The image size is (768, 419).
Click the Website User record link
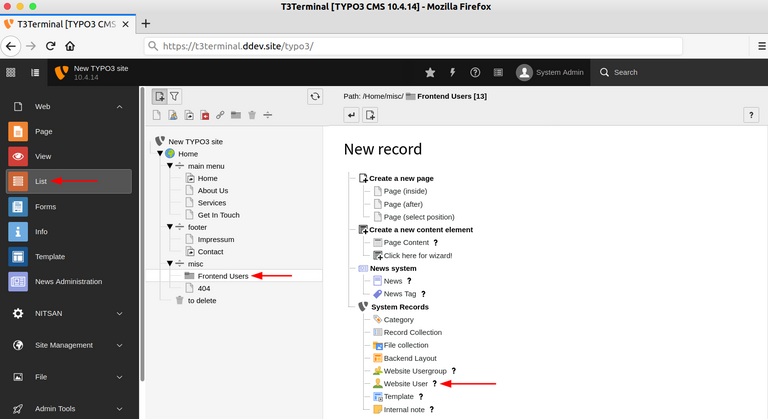pyautogui.click(x=406, y=383)
